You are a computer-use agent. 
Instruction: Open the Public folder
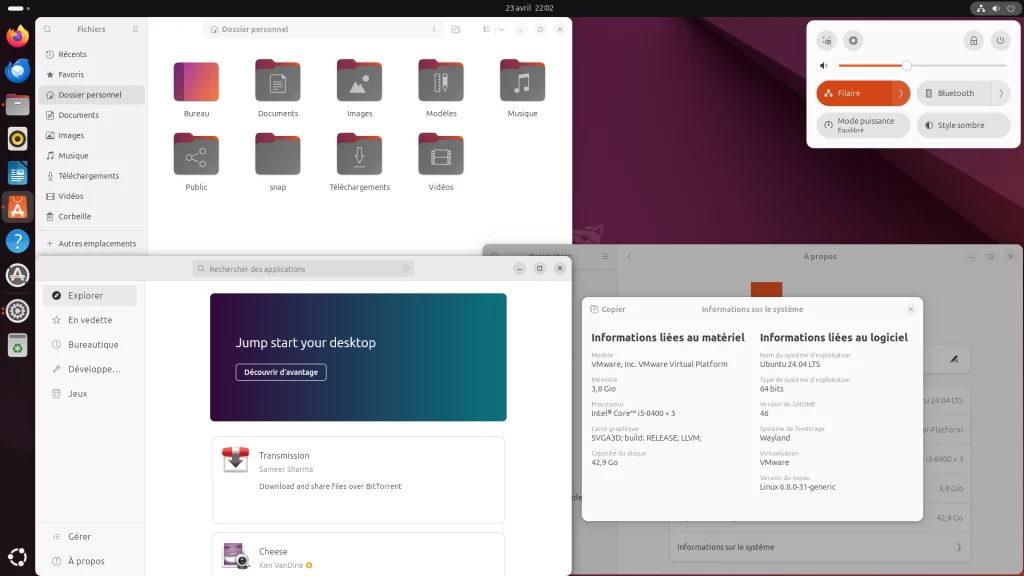196,155
